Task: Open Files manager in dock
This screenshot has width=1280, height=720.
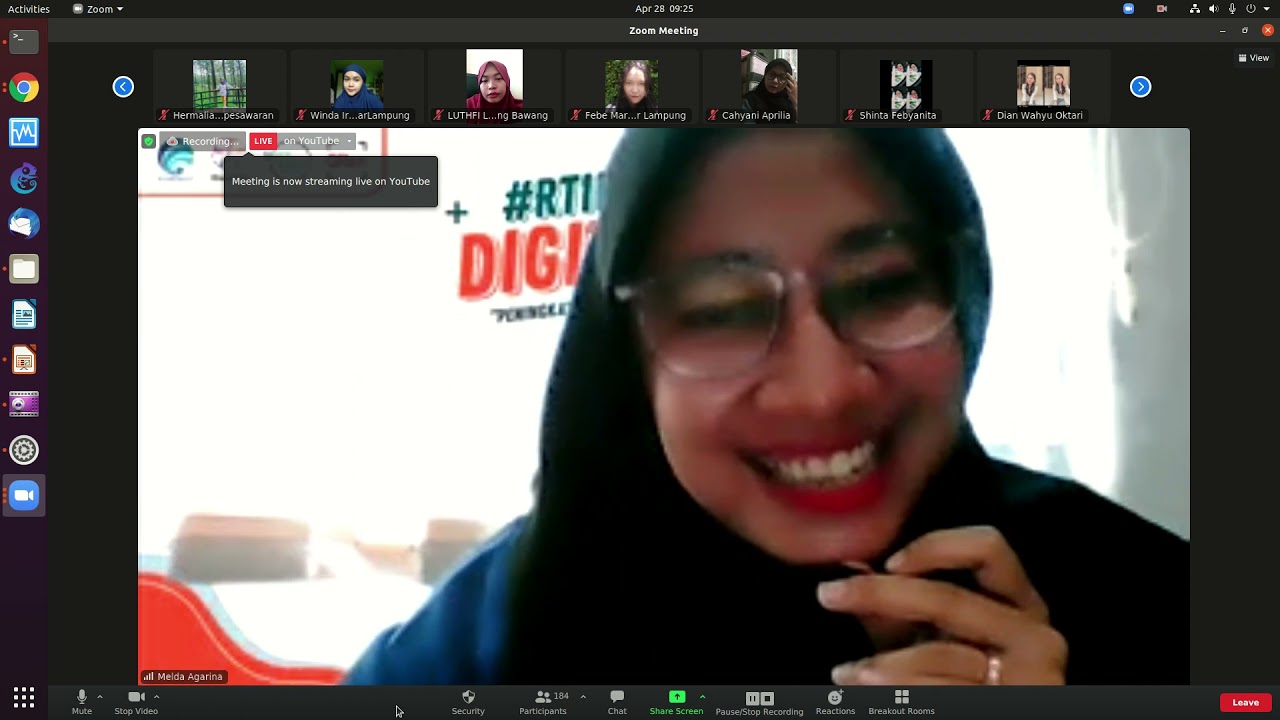Action: pyautogui.click(x=24, y=269)
